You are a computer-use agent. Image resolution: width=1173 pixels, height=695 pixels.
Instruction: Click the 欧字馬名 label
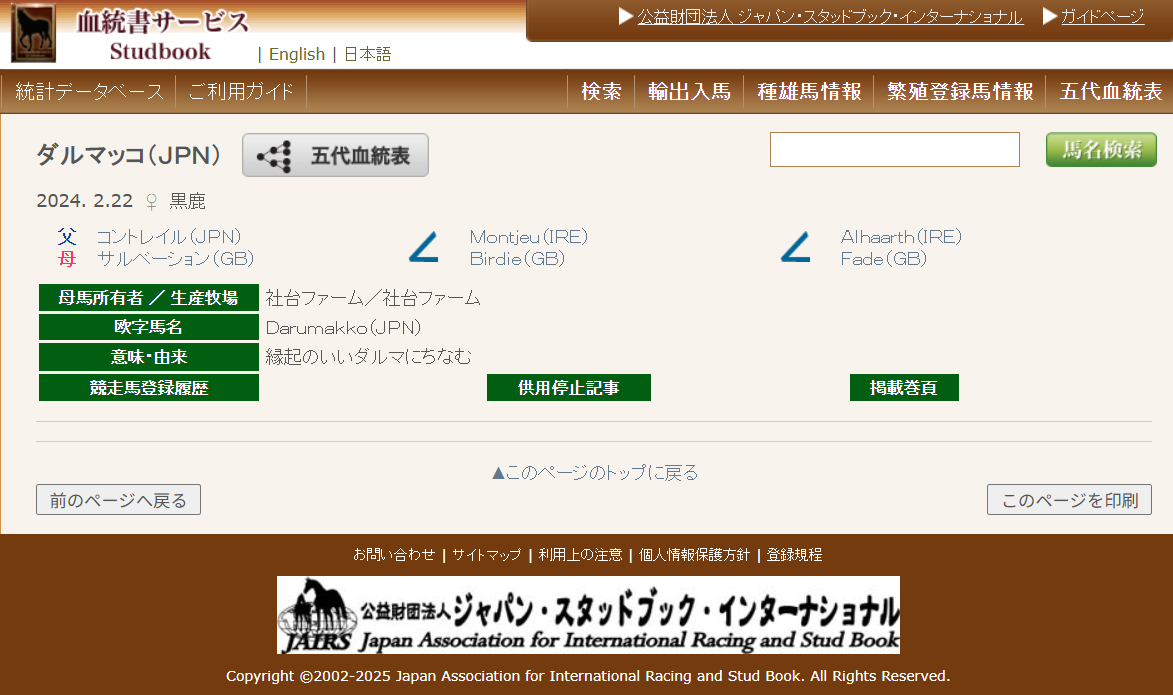coord(149,327)
